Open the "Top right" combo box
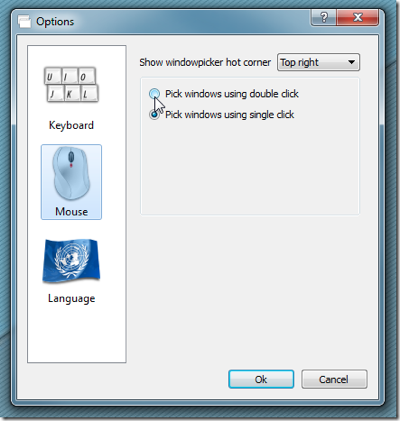Screen dimensions: 400x421 coord(318,62)
